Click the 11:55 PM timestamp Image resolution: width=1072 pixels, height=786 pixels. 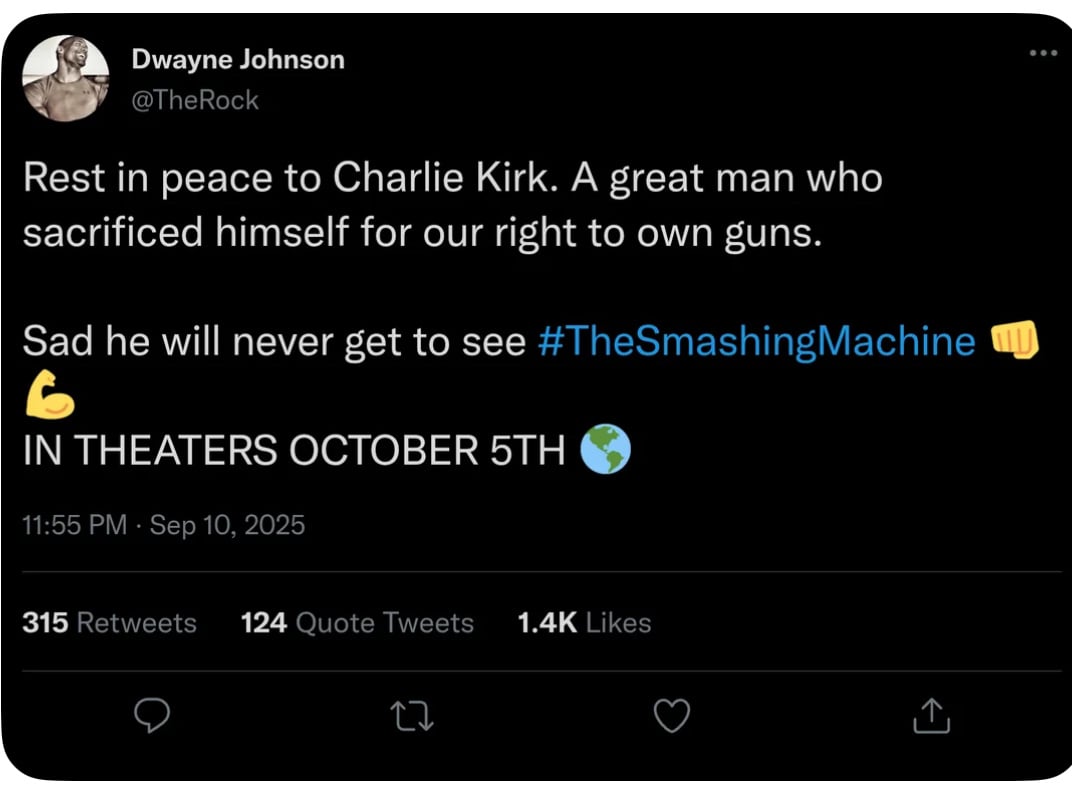[74, 525]
